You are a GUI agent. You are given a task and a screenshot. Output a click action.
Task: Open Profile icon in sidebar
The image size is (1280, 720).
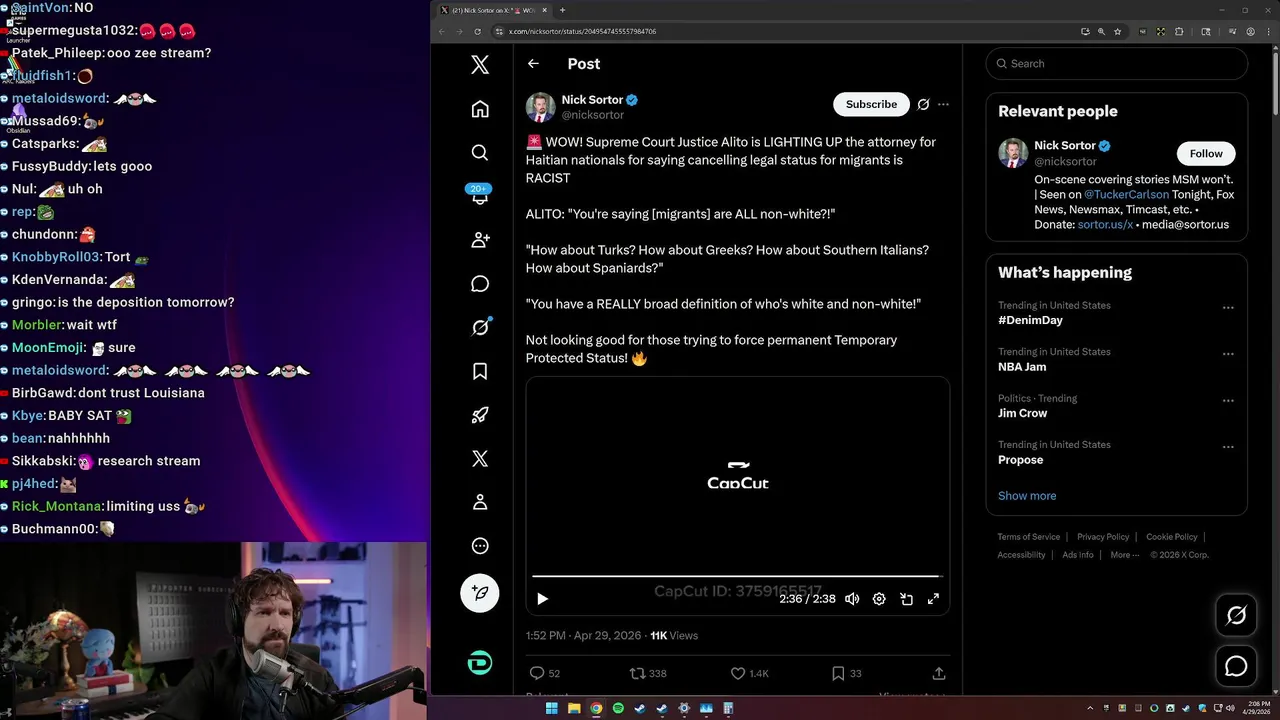(x=480, y=502)
